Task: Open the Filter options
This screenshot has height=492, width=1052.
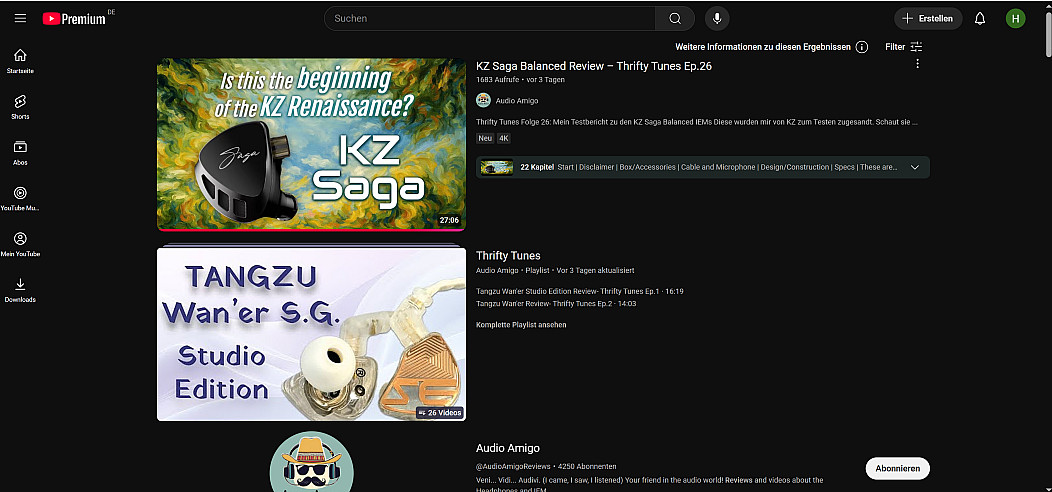Action: [903, 47]
